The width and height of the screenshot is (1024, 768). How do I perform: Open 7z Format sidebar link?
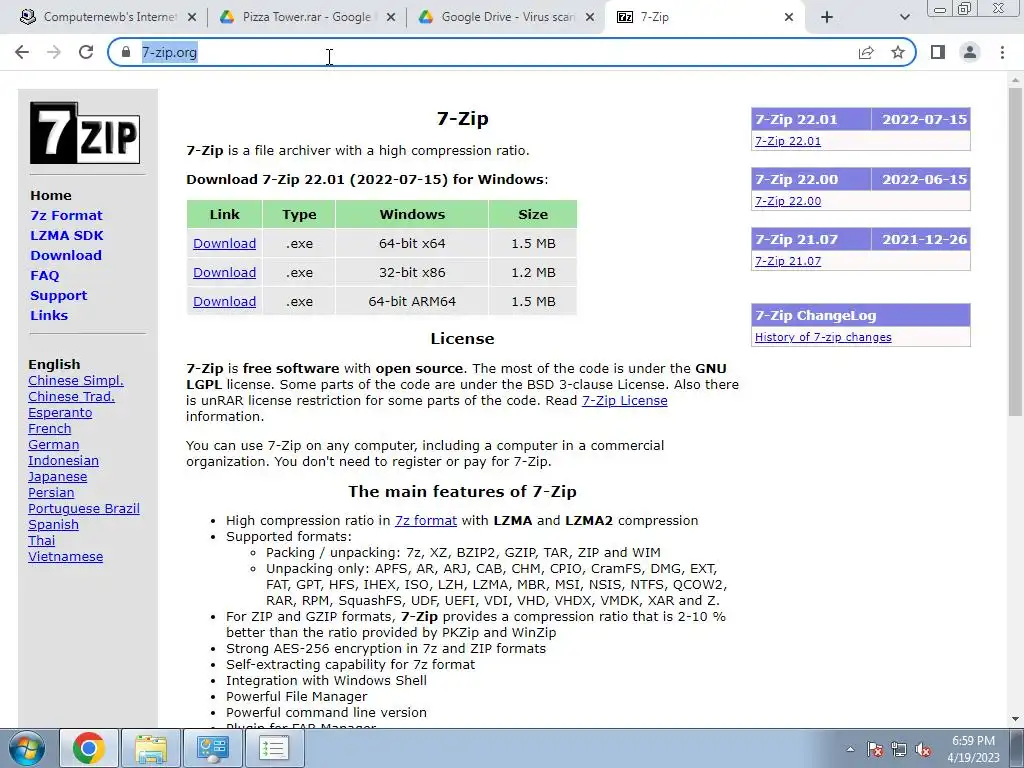pos(66,216)
